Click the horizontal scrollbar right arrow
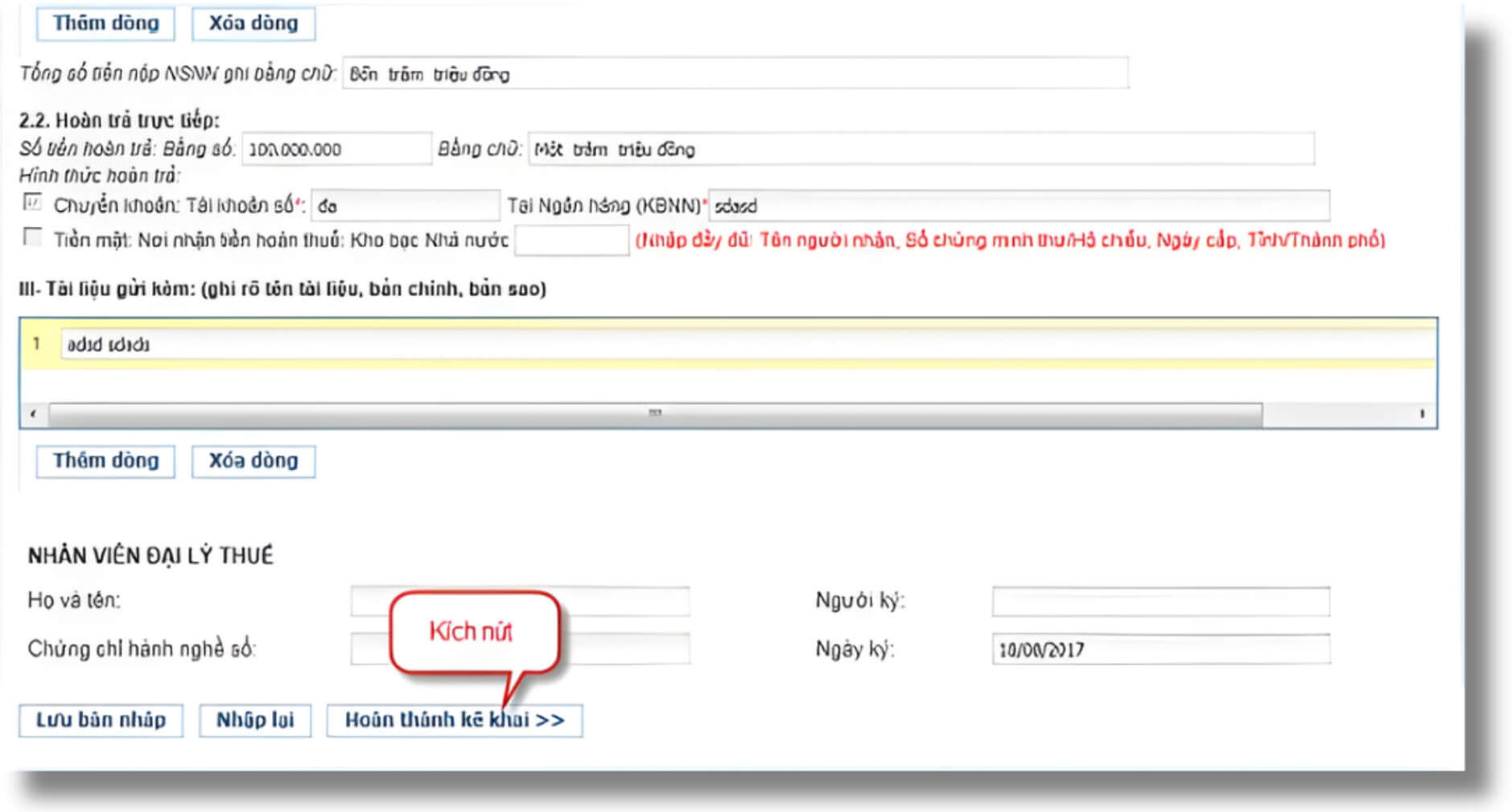The height and width of the screenshot is (812, 1512). coord(1422,414)
